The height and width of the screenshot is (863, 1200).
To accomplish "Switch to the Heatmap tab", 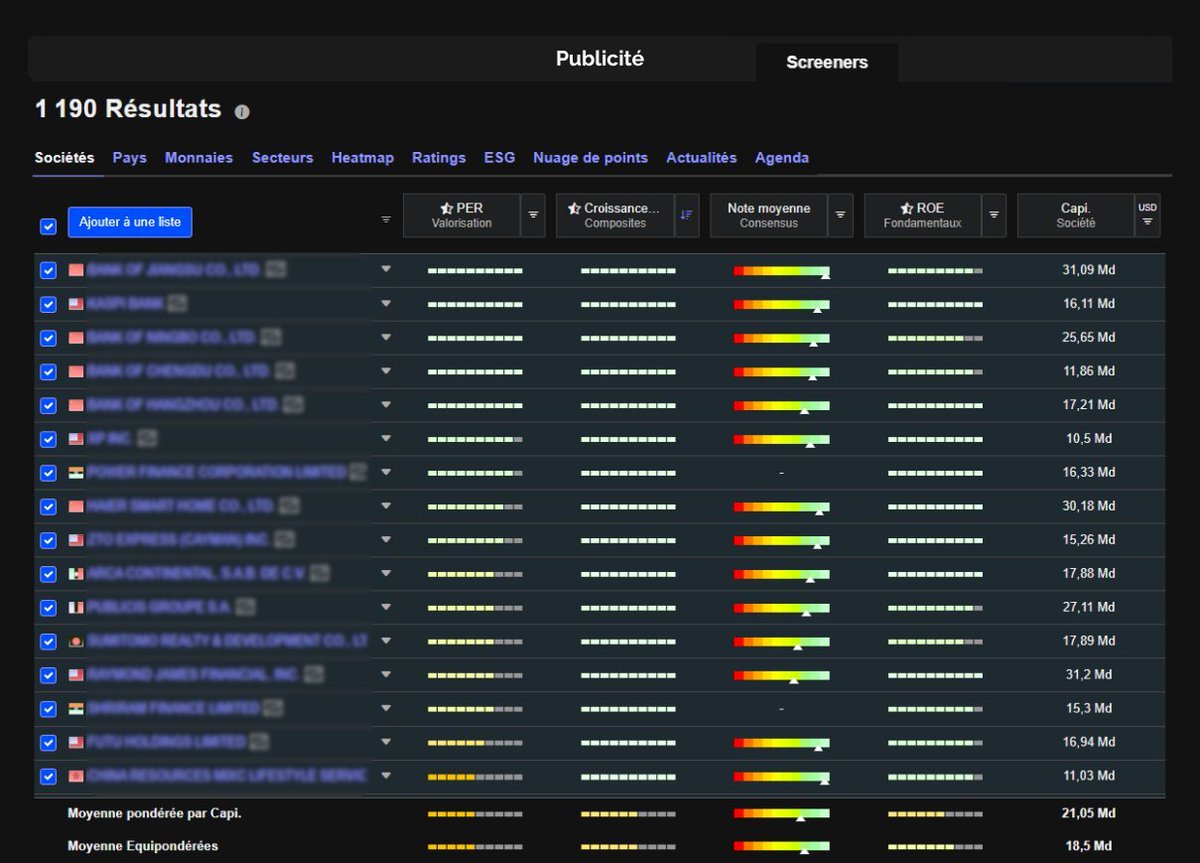I will click(x=363, y=158).
